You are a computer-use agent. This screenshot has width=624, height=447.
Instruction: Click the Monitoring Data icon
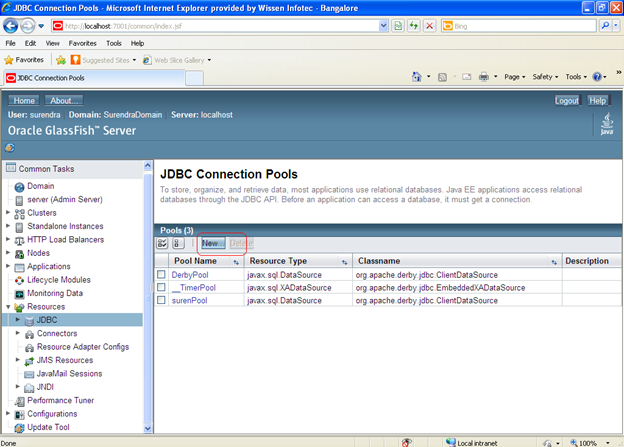point(19,294)
